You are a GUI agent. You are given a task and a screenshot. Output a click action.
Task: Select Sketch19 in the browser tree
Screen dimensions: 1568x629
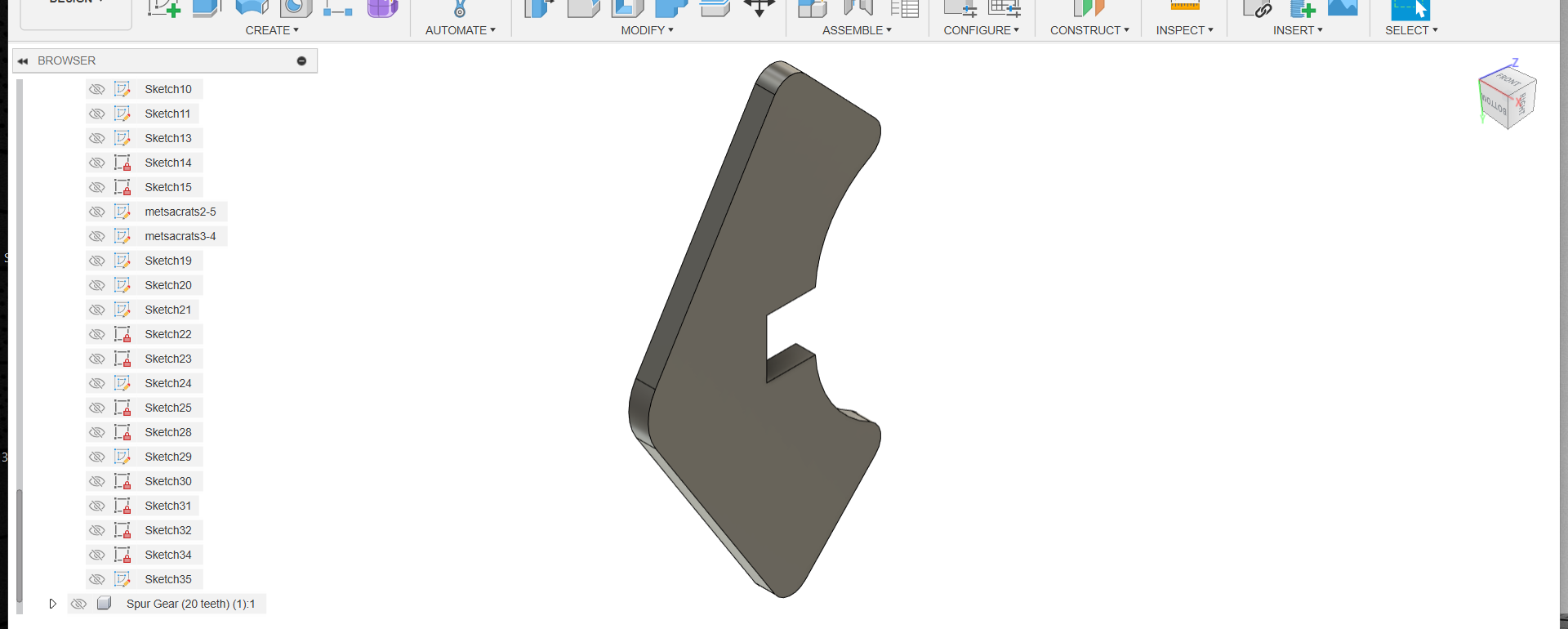168,261
